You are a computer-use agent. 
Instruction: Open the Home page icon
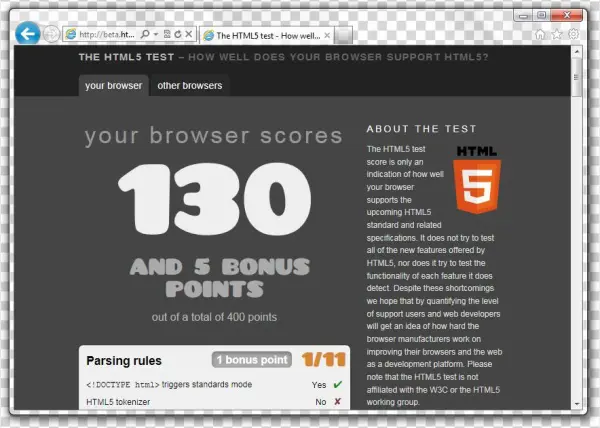click(x=540, y=34)
